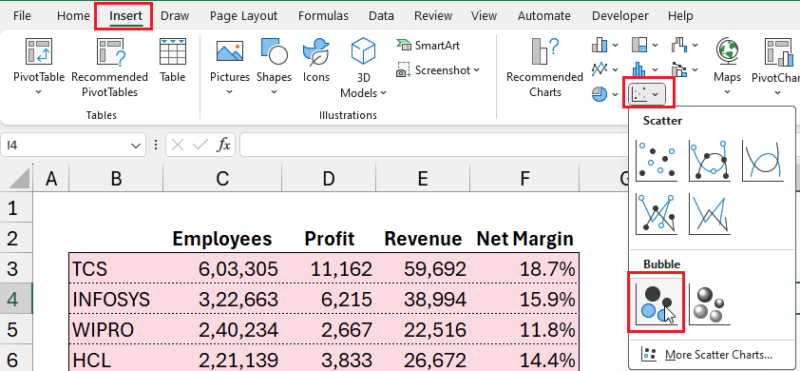Open the Maps chart button
The image size is (800, 371).
point(727,66)
